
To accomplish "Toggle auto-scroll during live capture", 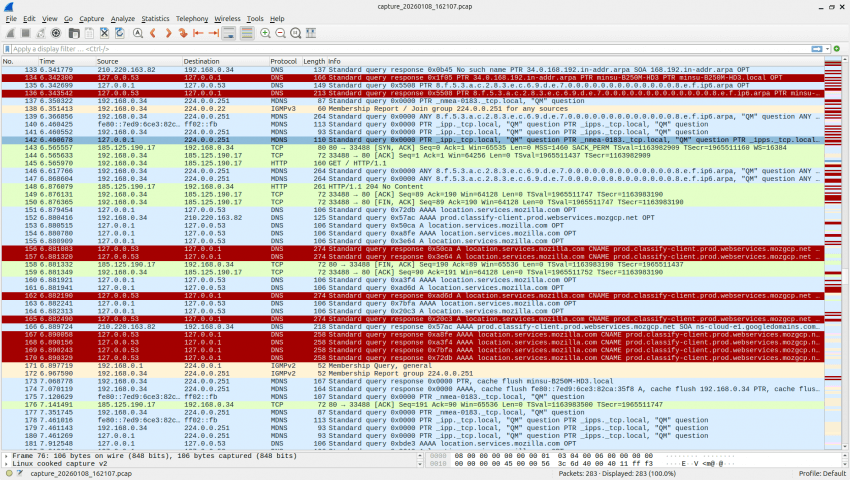I will click(230, 33).
